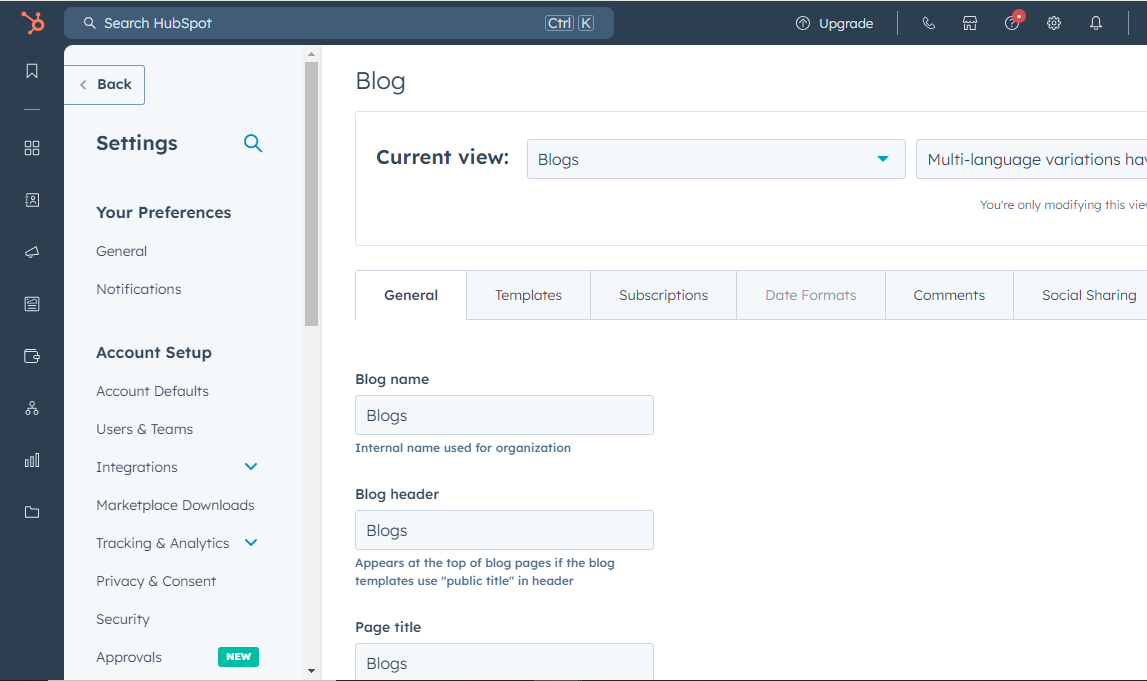The height and width of the screenshot is (681, 1147).
Task: Click the Search HubSpot field
Action: [x=339, y=23]
